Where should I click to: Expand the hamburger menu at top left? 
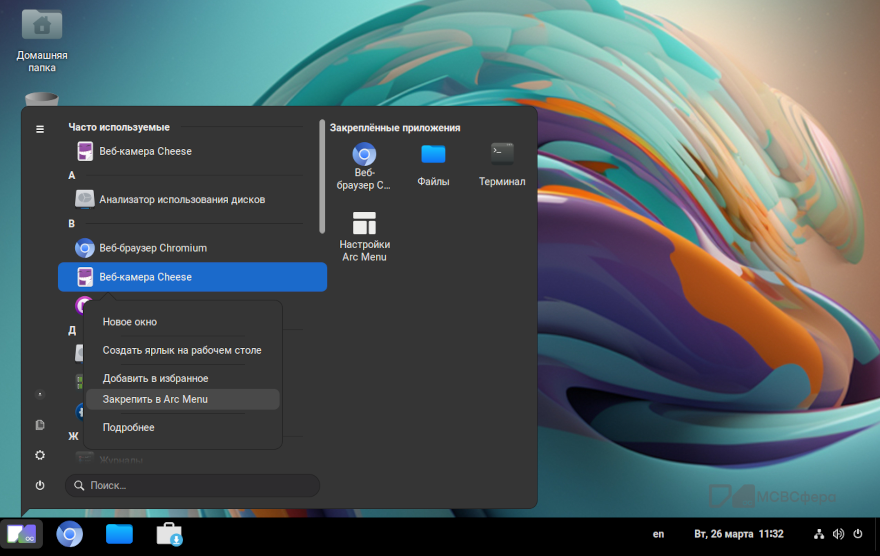coord(40,129)
